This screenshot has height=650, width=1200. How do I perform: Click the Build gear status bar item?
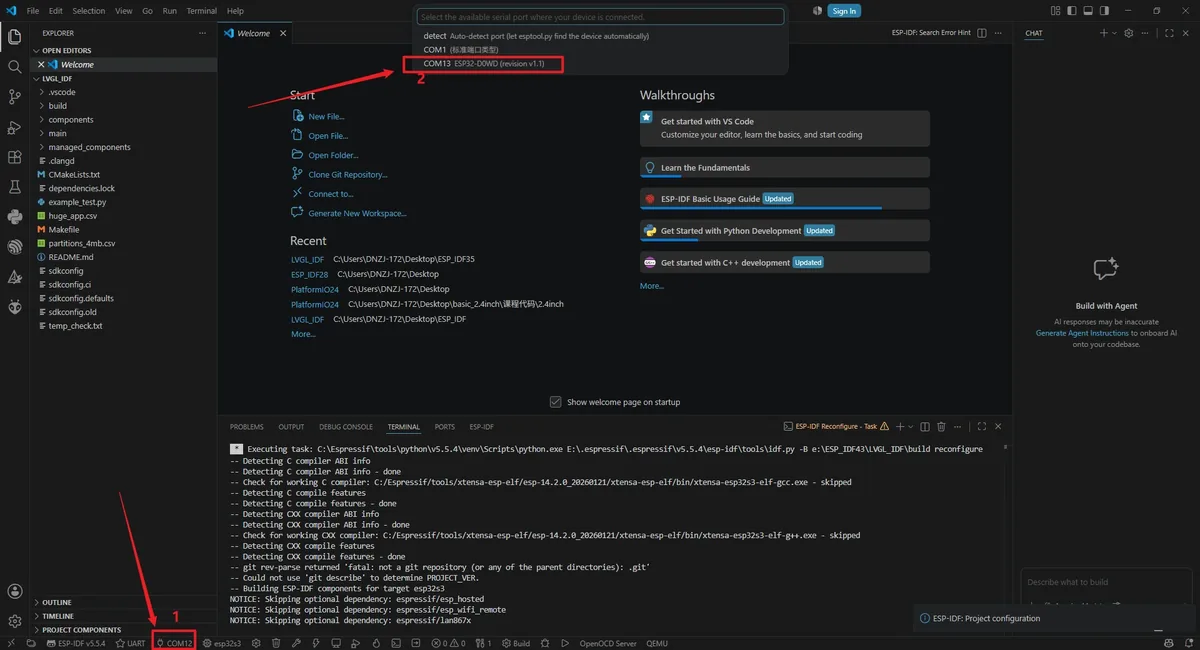[517, 643]
